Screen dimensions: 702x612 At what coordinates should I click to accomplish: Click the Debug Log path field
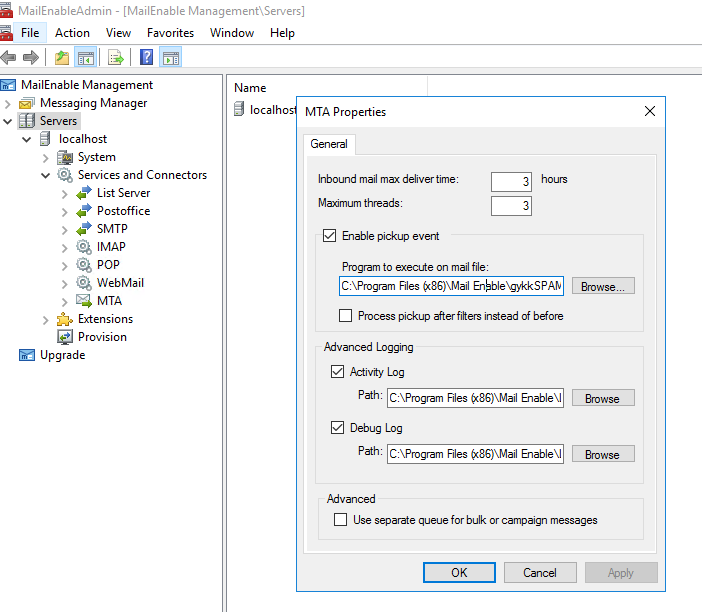point(475,454)
